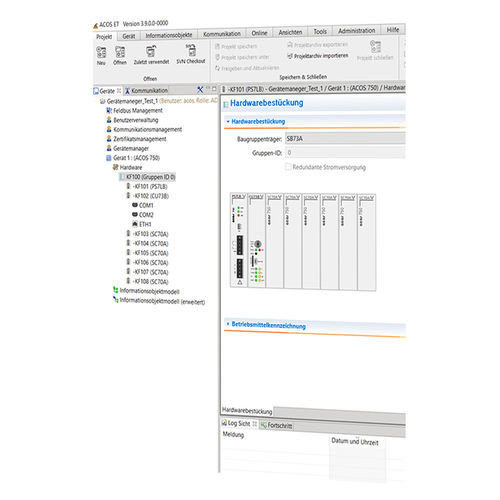Screen dimensions: 500x500
Task: Select Gerät 1 : (ACOS 750) node
Action: [x=133, y=158]
